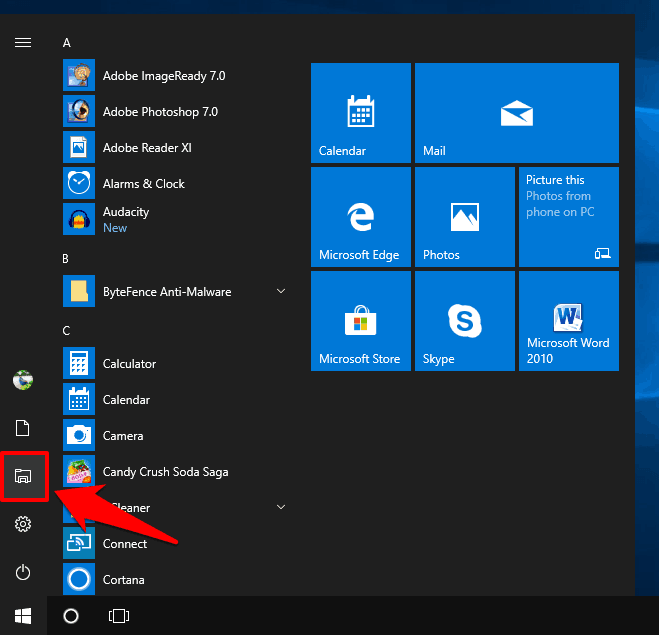The image size is (659, 635).
Task: Open the Skype tile
Action: pyautogui.click(x=464, y=321)
